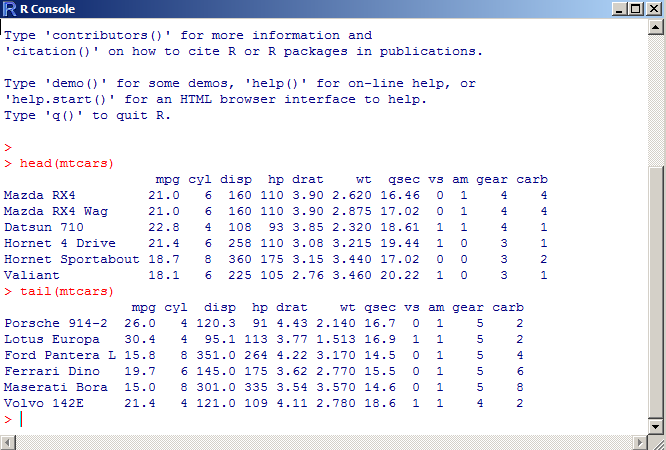Click the R Console title bar text

(47, 9)
